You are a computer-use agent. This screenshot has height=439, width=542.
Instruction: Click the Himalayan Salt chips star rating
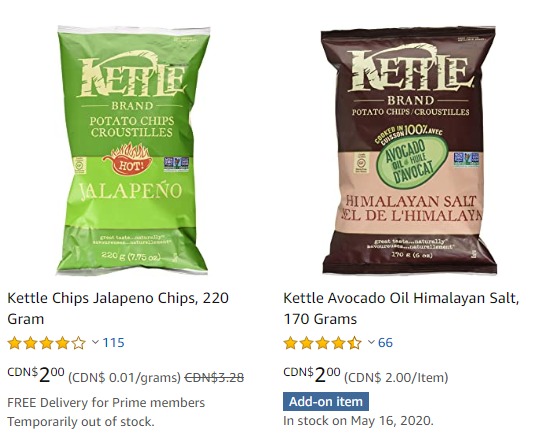coord(322,343)
